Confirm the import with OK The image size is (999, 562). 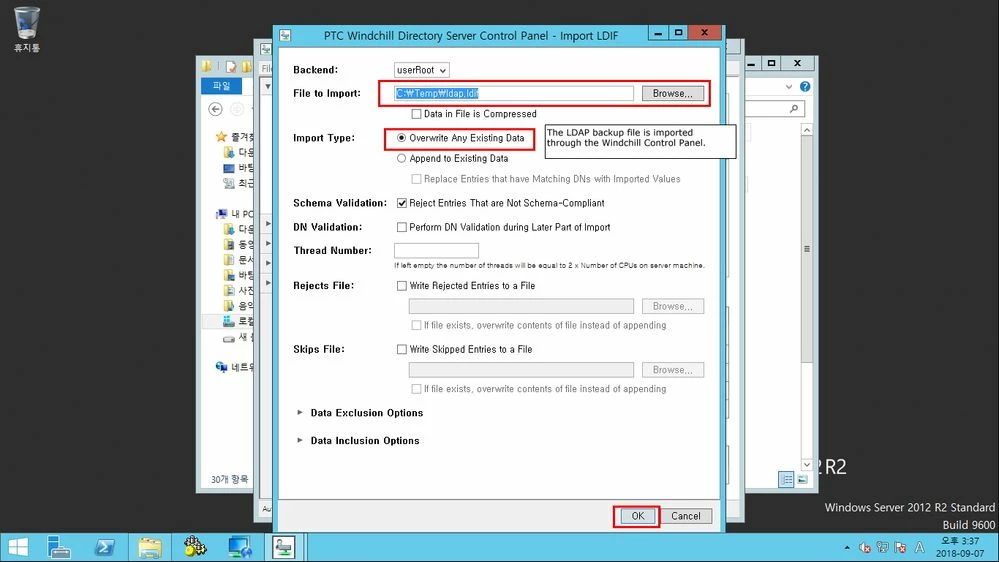(x=637, y=516)
